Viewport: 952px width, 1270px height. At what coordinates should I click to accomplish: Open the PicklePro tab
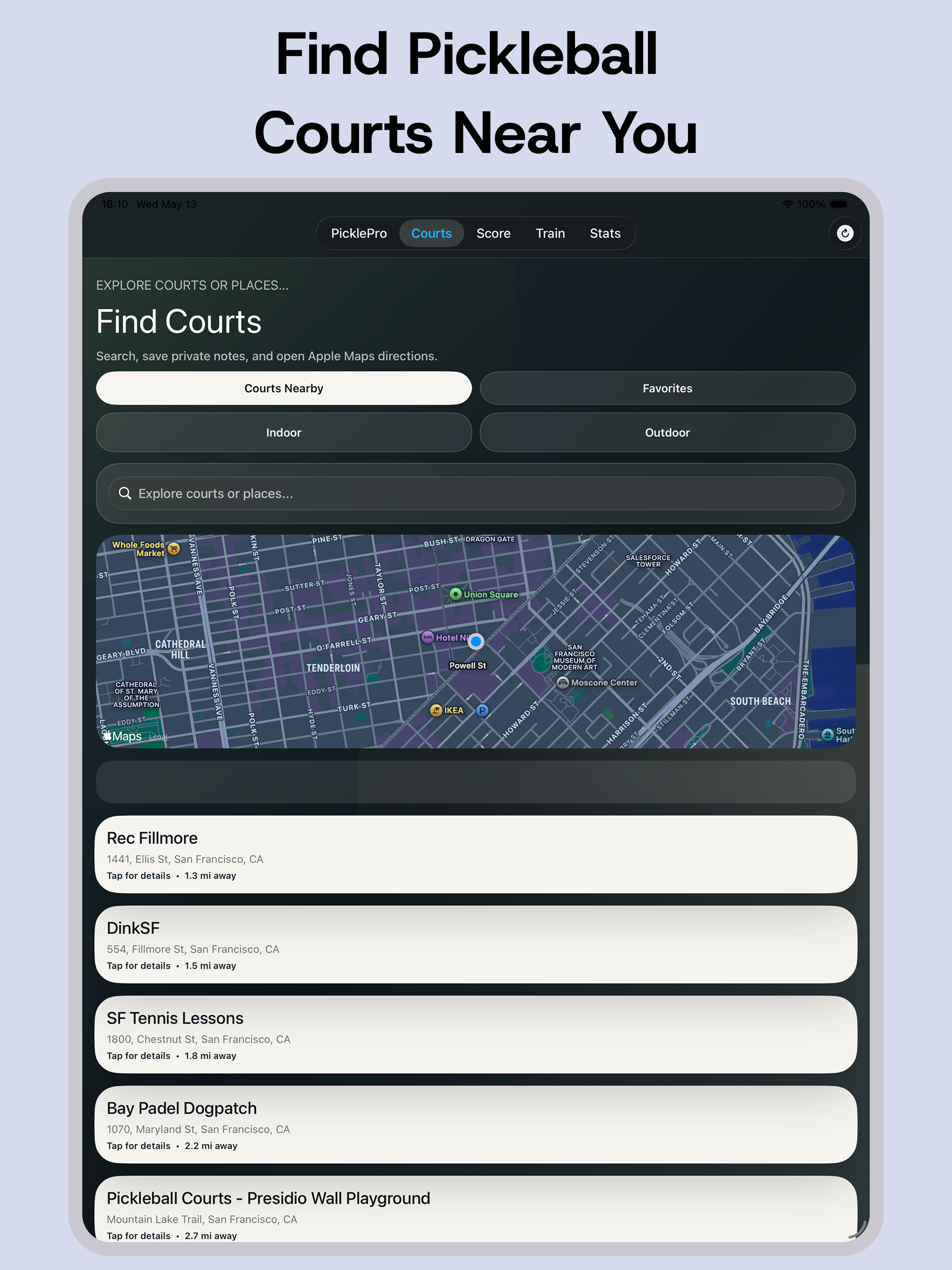tap(359, 233)
